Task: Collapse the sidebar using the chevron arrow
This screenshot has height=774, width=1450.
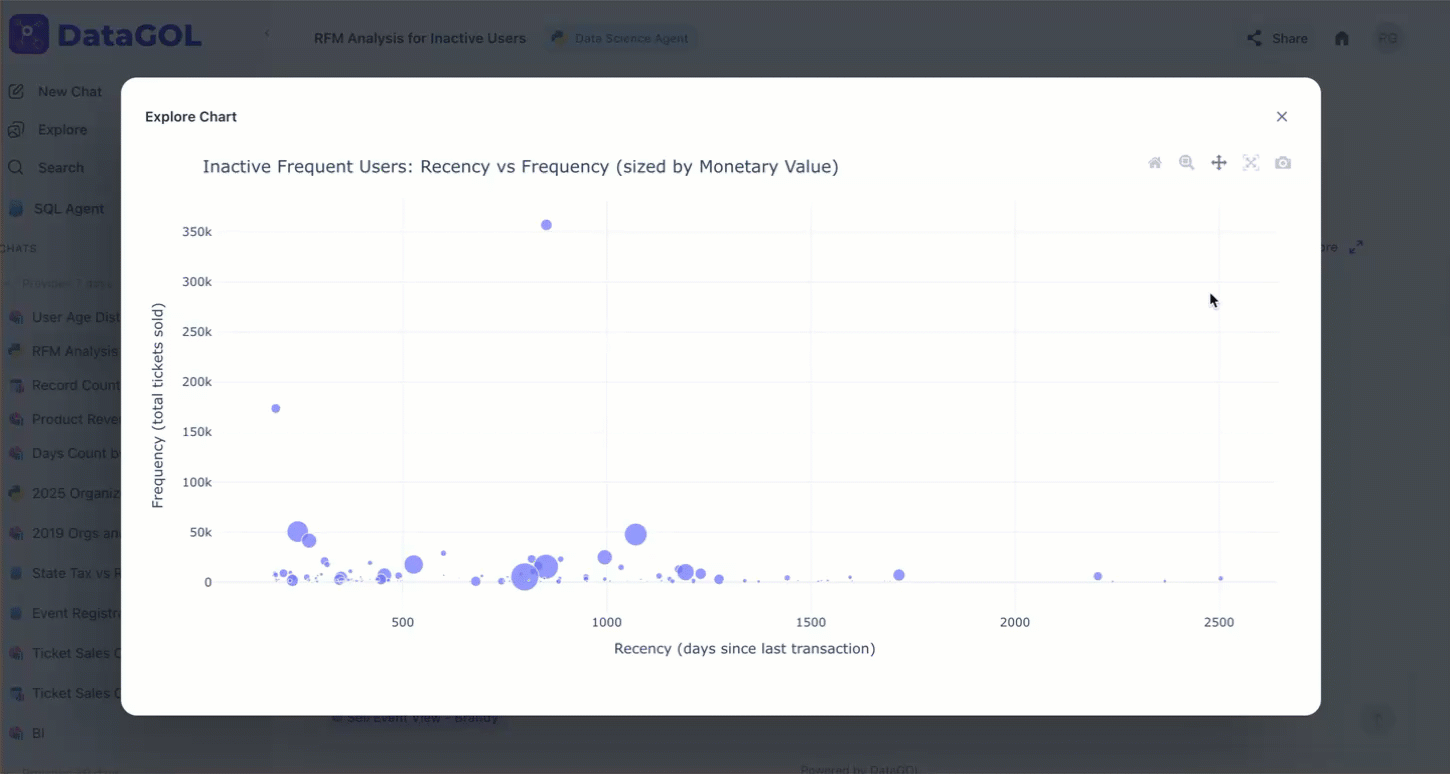Action: coord(267,34)
